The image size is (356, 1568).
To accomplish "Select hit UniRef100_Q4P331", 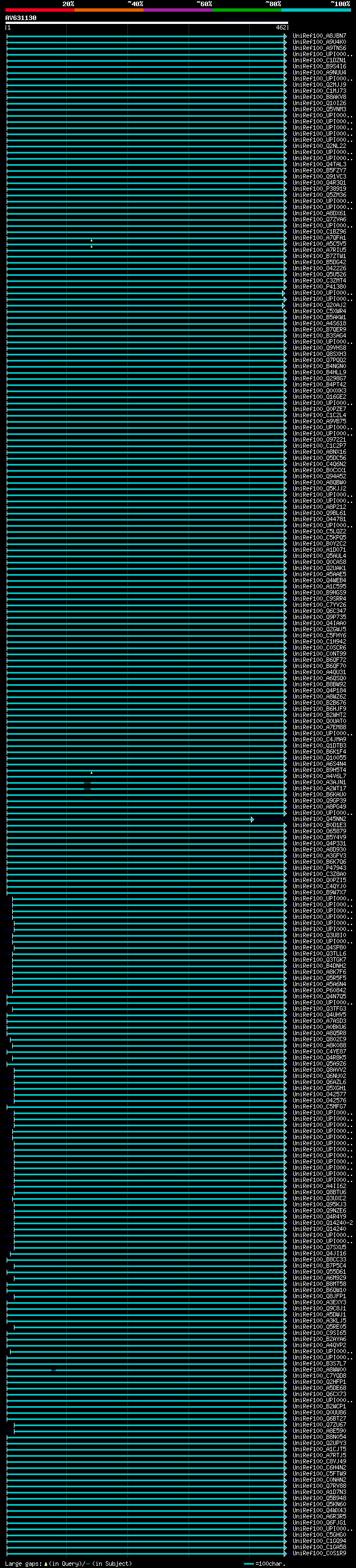I will (319, 844).
